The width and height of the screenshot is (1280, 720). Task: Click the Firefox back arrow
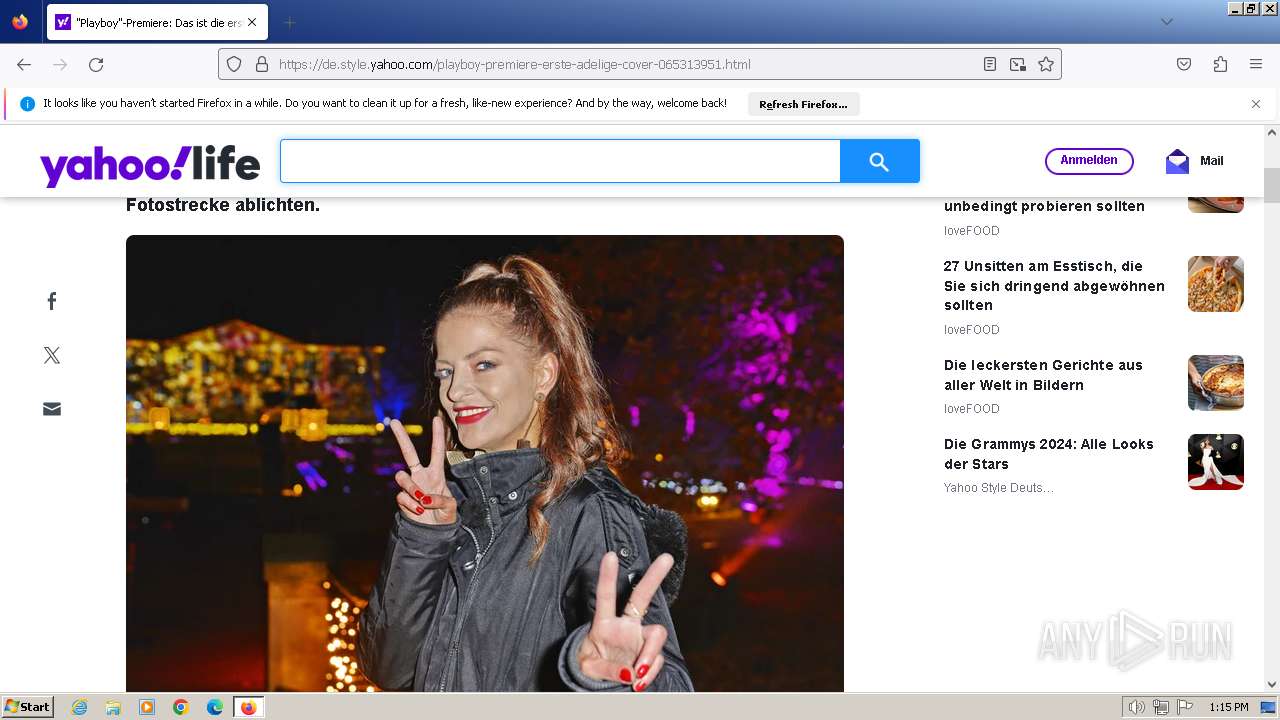click(x=24, y=64)
